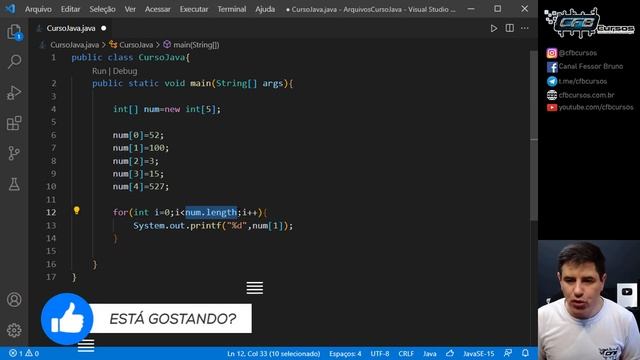
Task: Click the Visual Studio Code logo
Action: (x=10, y=9)
